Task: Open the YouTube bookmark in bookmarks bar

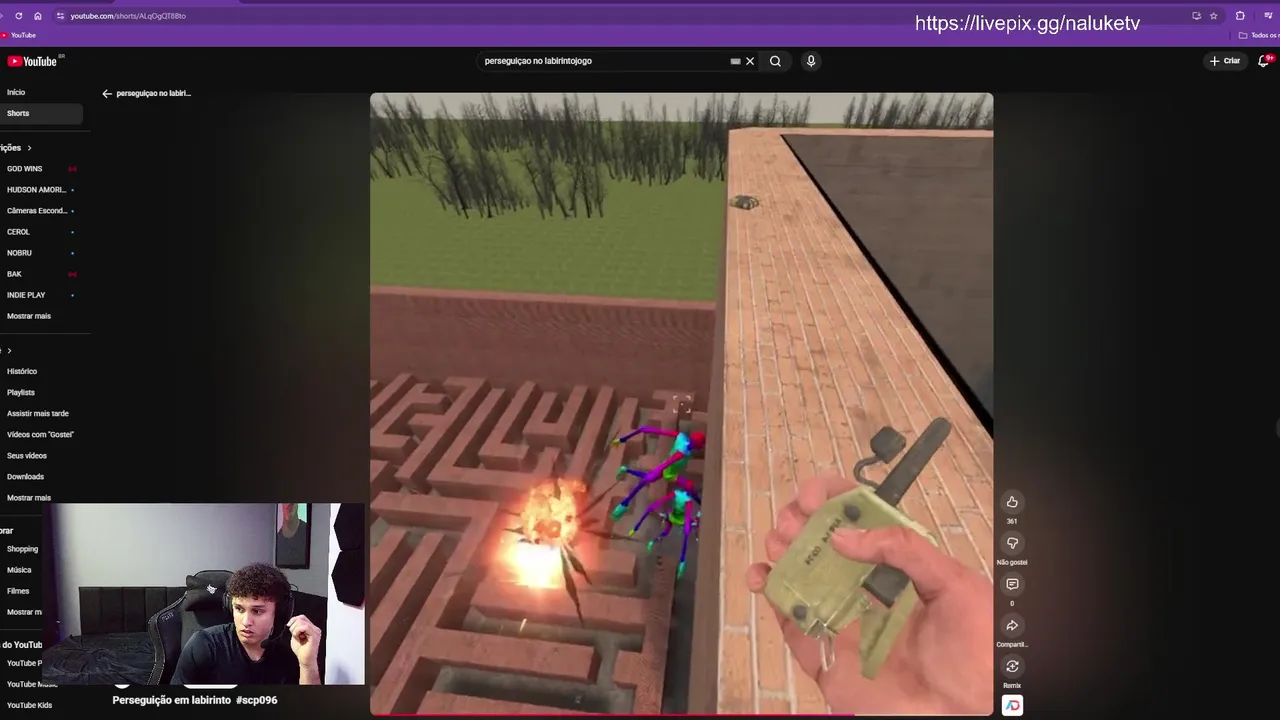Action: tap(20, 35)
